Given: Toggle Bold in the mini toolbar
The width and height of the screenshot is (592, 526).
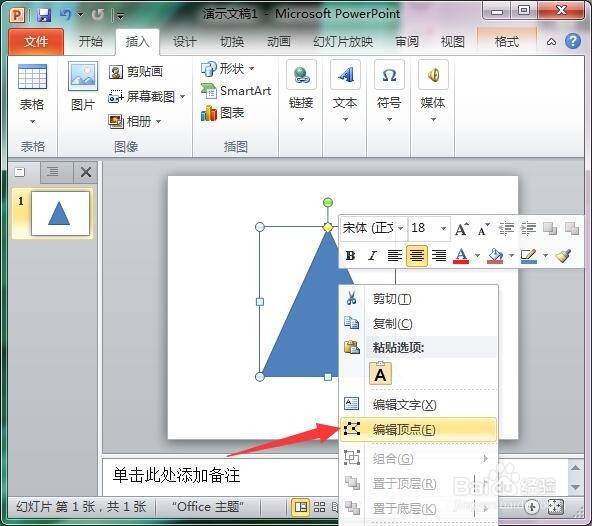Looking at the screenshot, I should pyautogui.click(x=350, y=256).
